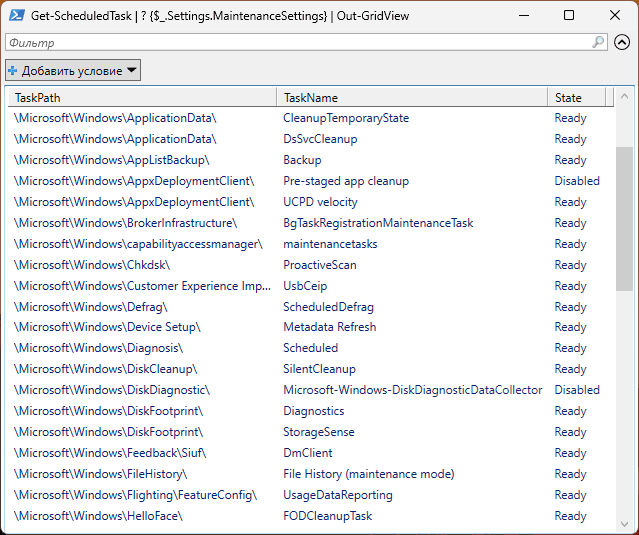Click Disabled state of DiskDiagnosticDataCollector row
The image size is (639, 535).
pos(577,390)
